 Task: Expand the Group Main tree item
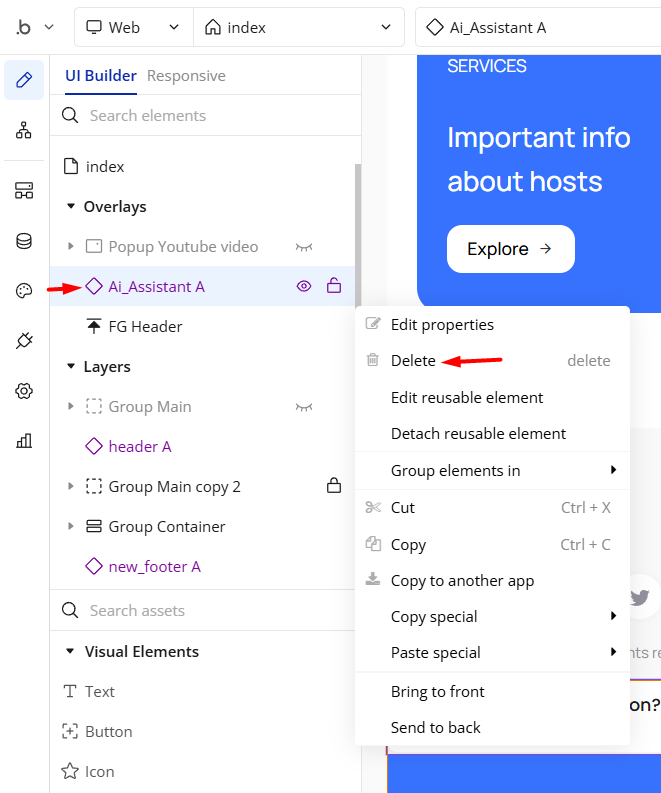point(71,406)
